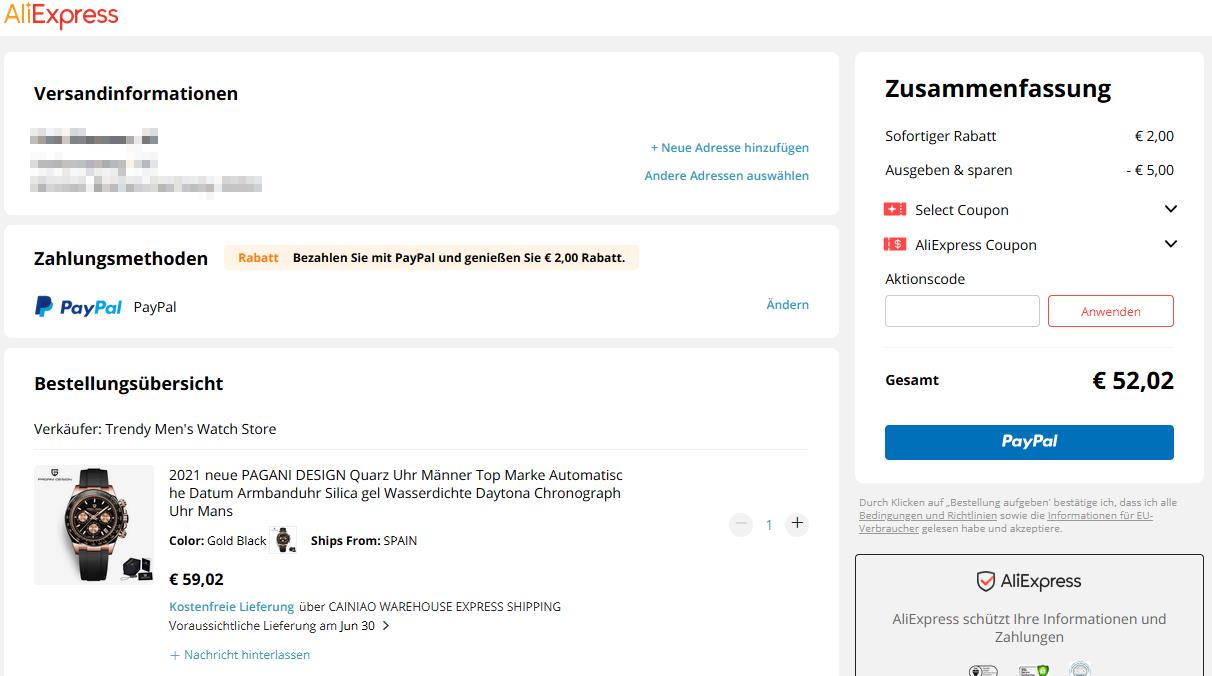Click the AliExpress shield protection logo
Viewport: 1212px width, 676px height.
(x=1029, y=582)
